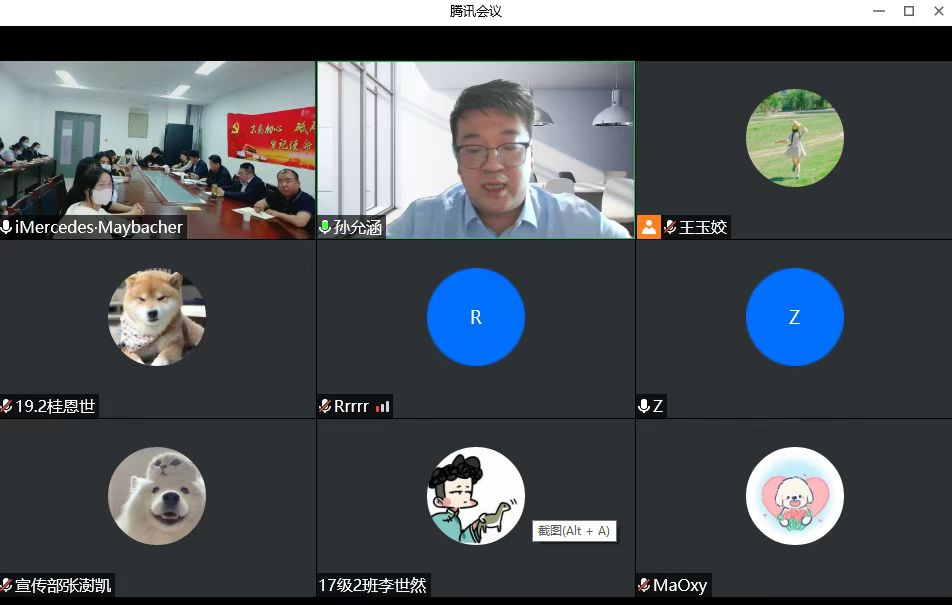Click the muted microphone icon beside Rrrrr
The height and width of the screenshot is (605, 952).
point(325,406)
